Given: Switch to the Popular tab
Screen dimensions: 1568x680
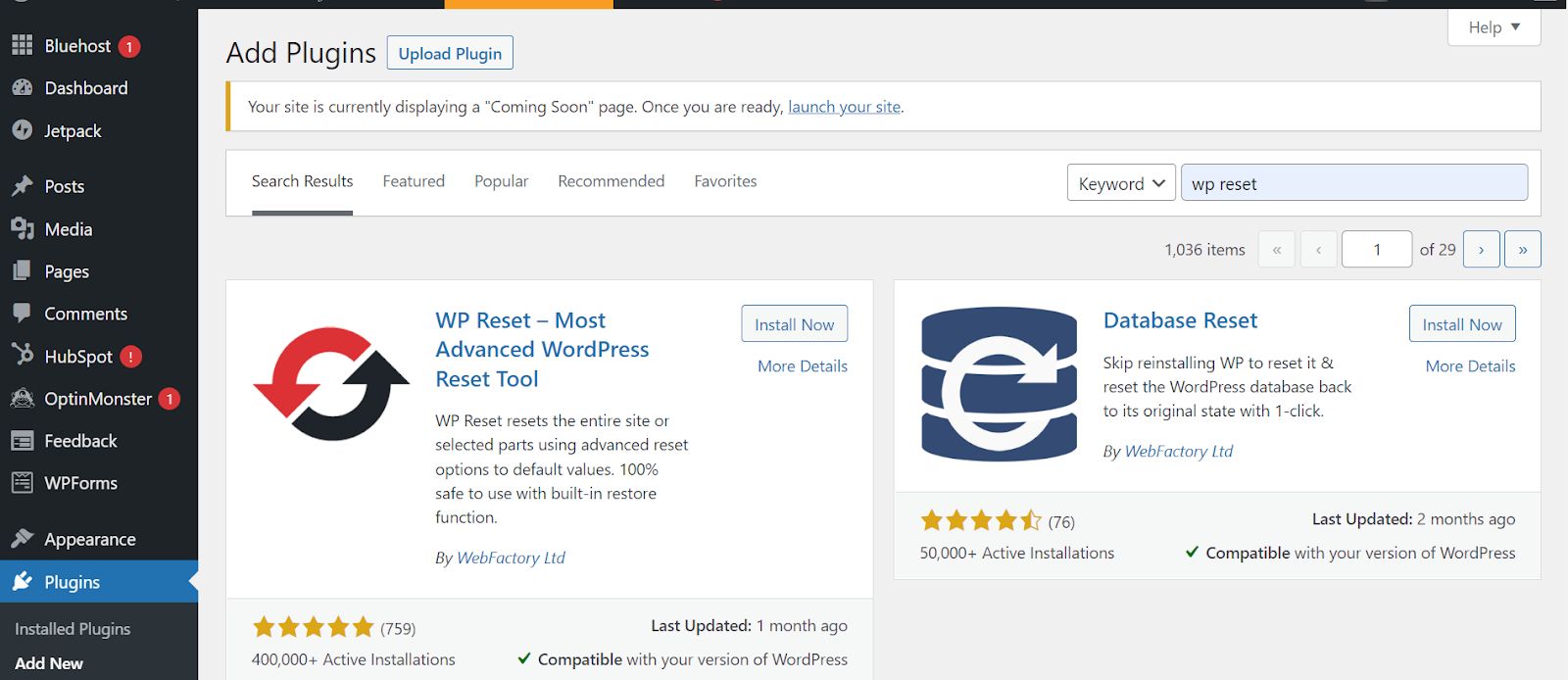Looking at the screenshot, I should point(501,181).
